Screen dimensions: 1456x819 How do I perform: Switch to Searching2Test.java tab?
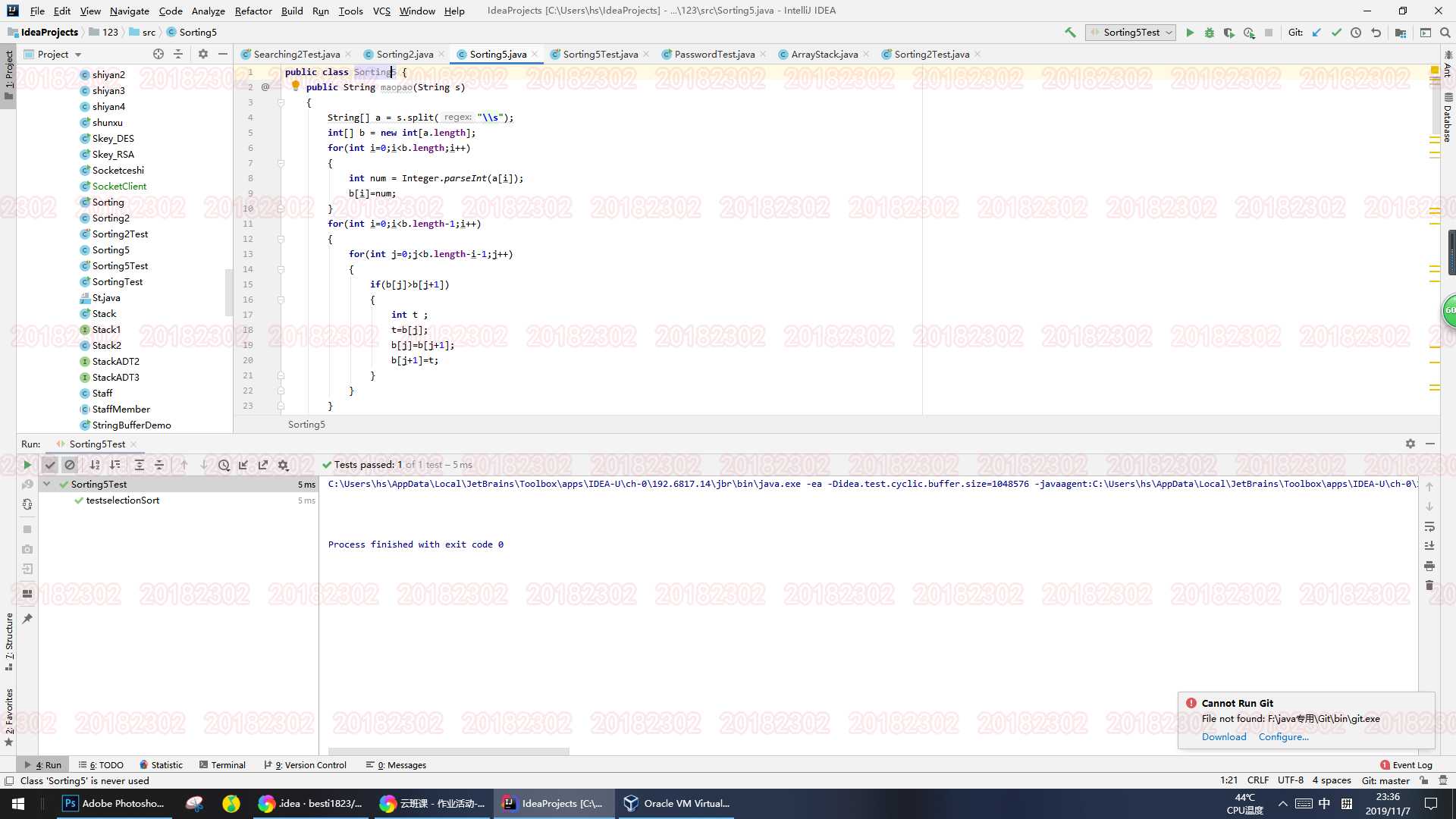pos(296,54)
